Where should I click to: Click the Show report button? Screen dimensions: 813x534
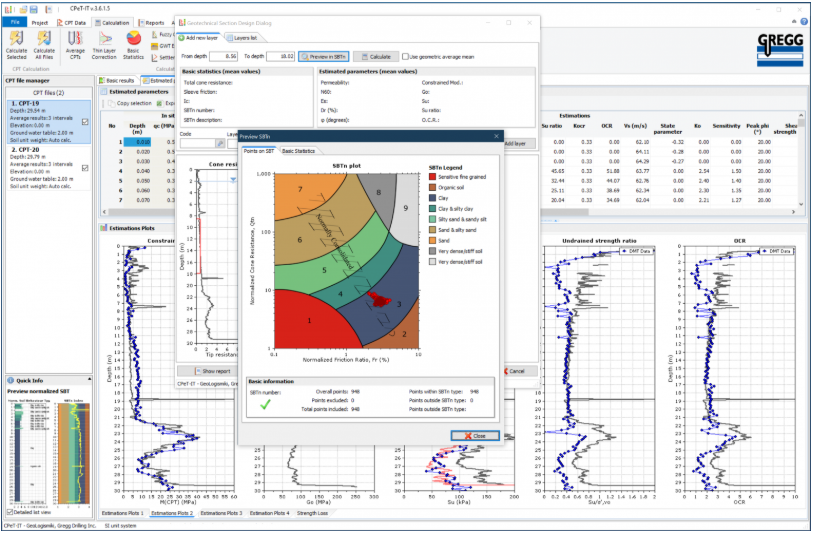click(212, 371)
